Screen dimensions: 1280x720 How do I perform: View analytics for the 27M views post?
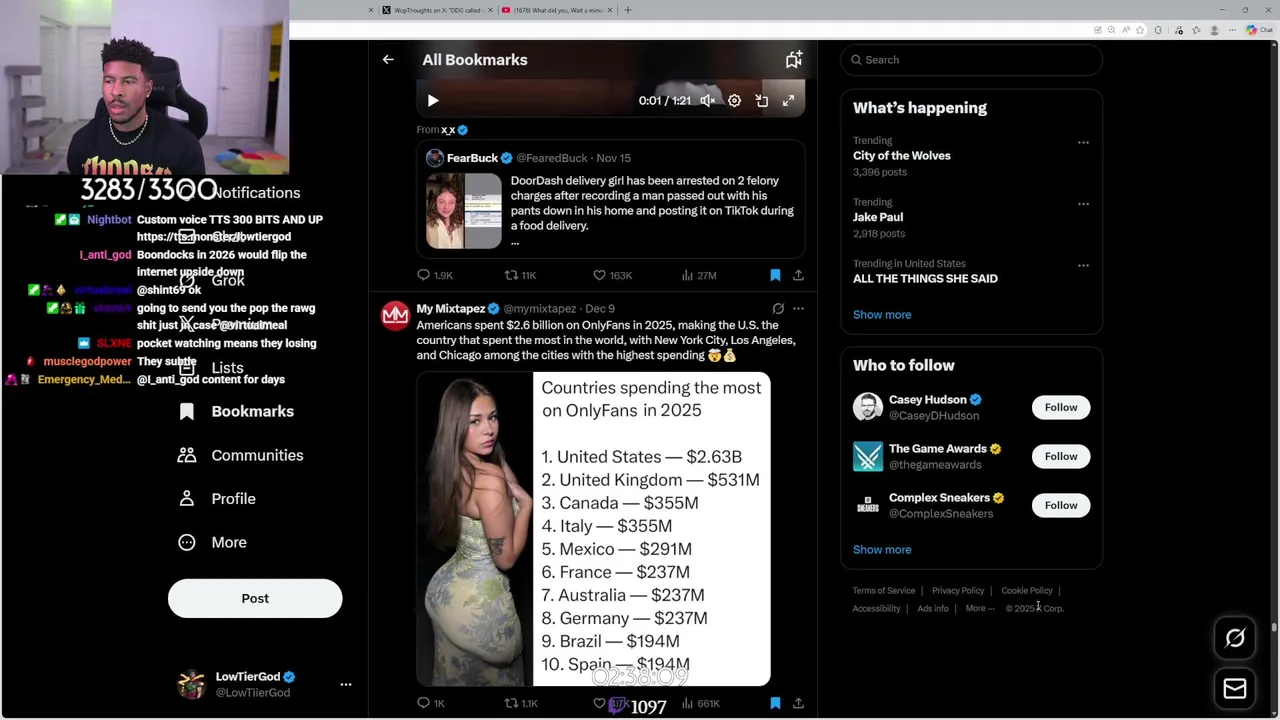699,275
